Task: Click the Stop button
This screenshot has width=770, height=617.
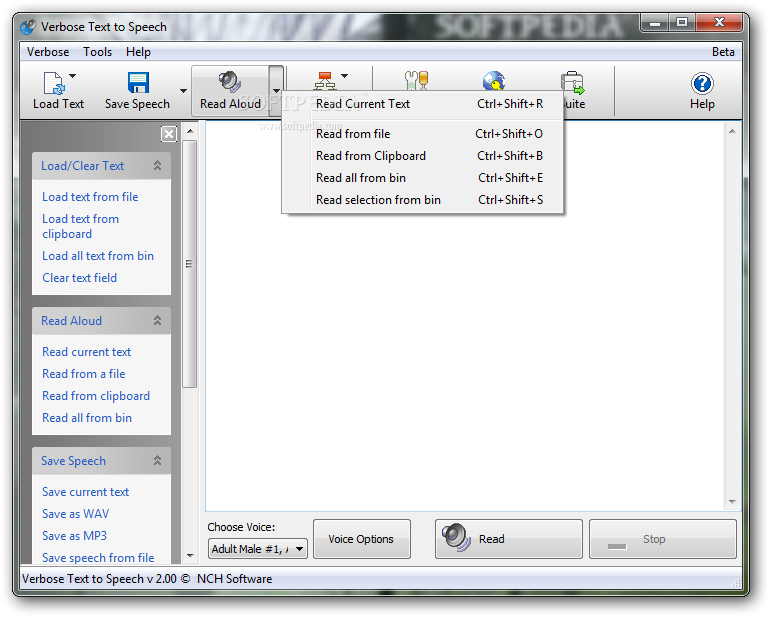Action: tap(663, 539)
